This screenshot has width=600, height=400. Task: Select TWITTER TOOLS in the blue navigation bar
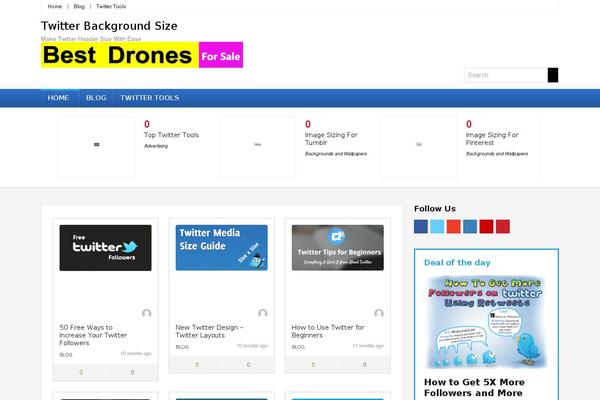(150, 98)
